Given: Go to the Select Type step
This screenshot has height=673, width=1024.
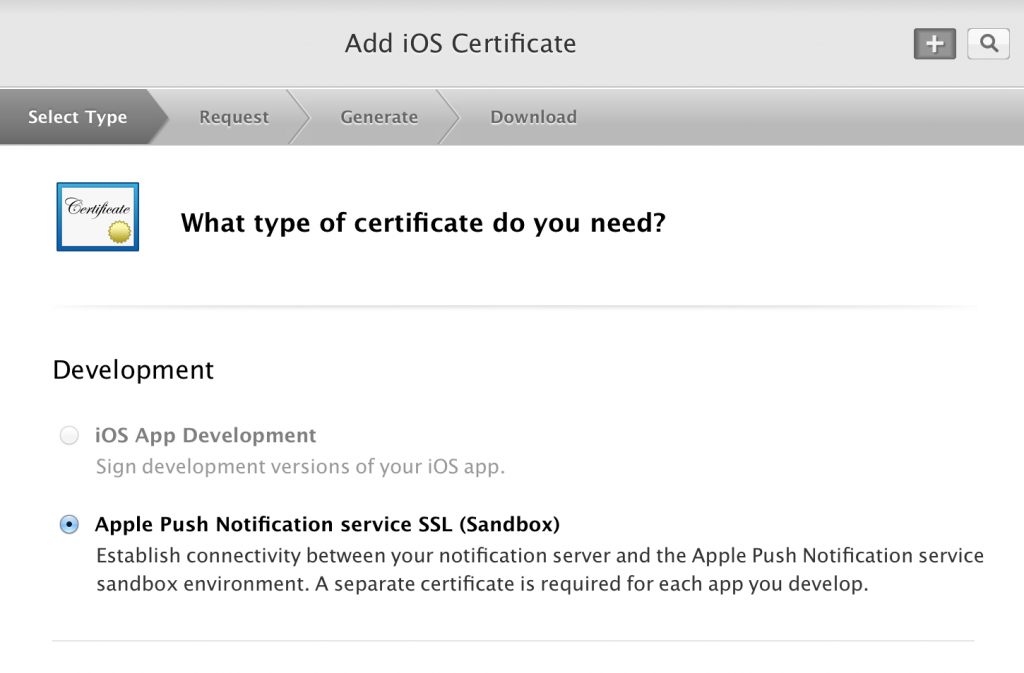Looking at the screenshot, I should (78, 117).
